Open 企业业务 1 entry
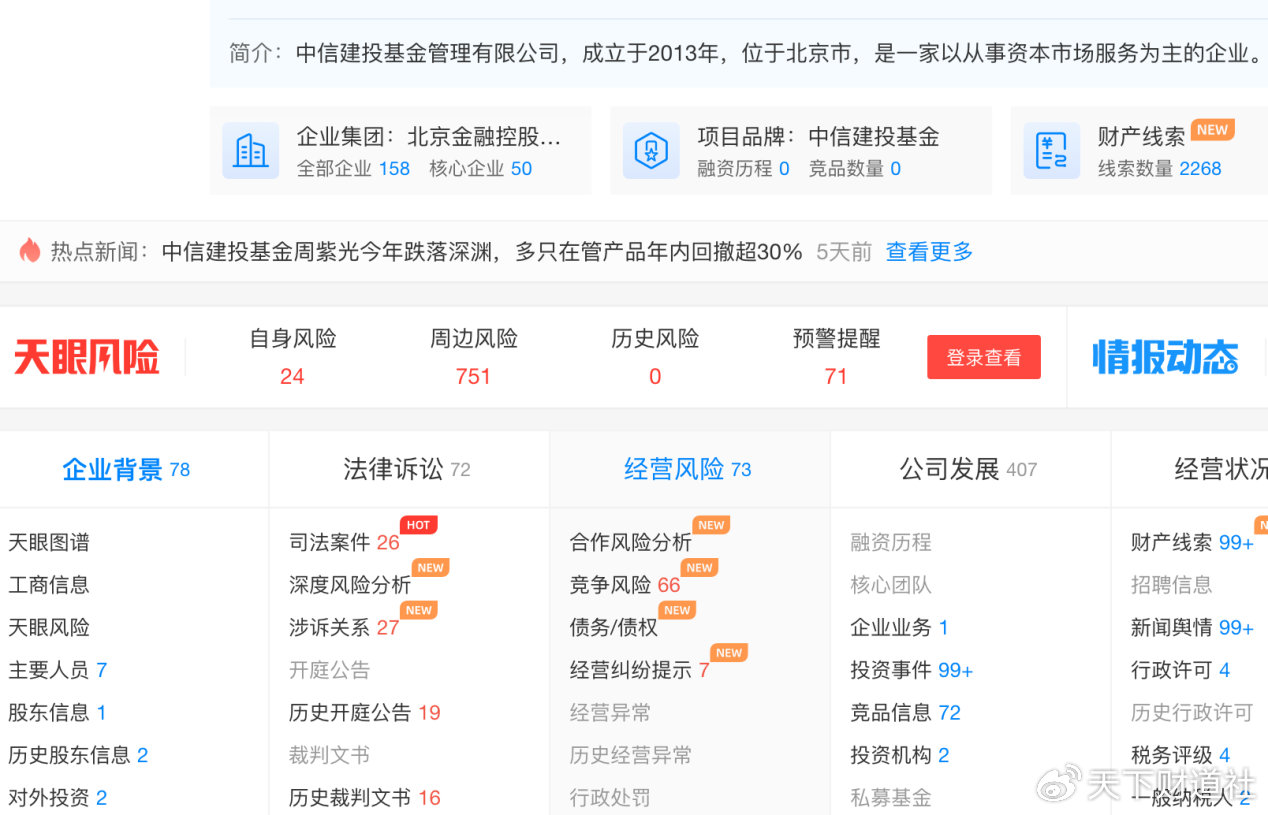Viewport: 1268px width, 815px height. pyautogui.click(x=899, y=627)
